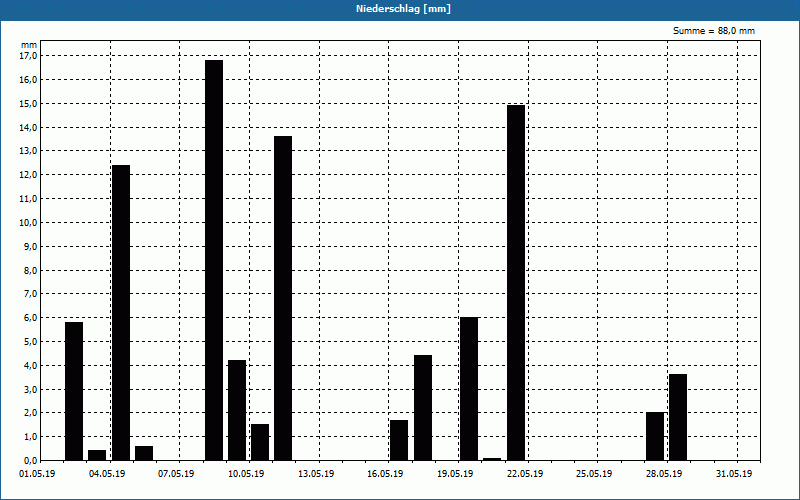Click the "25.05.19" date label

click(x=594, y=474)
